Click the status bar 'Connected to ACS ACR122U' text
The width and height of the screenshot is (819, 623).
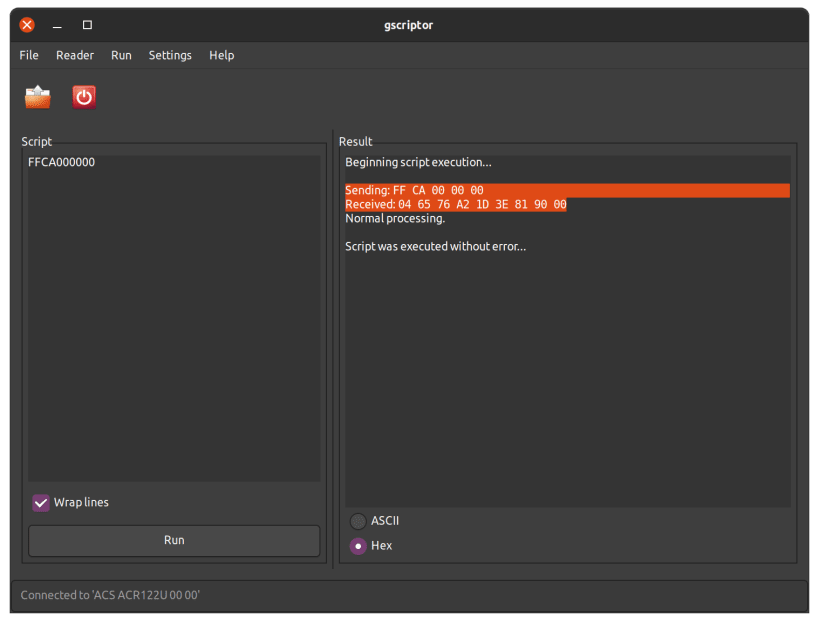[110, 595]
